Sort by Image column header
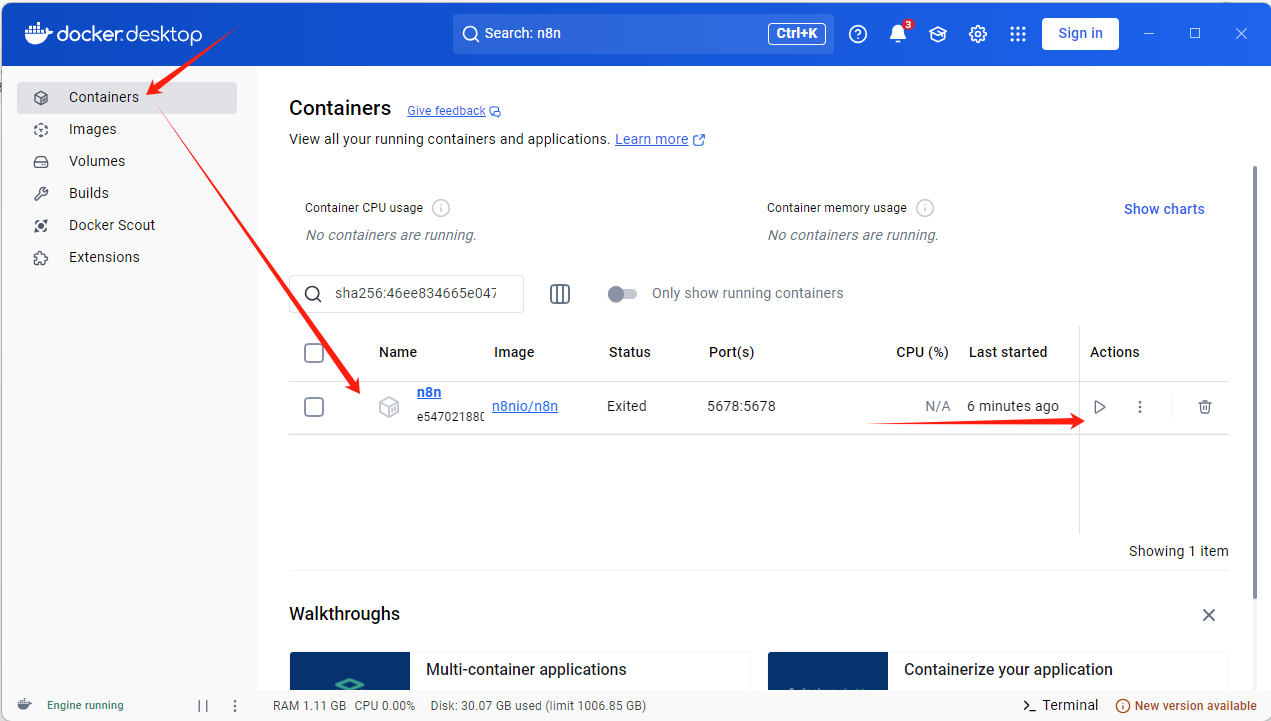Screen dimensions: 1271x721 click(514, 352)
